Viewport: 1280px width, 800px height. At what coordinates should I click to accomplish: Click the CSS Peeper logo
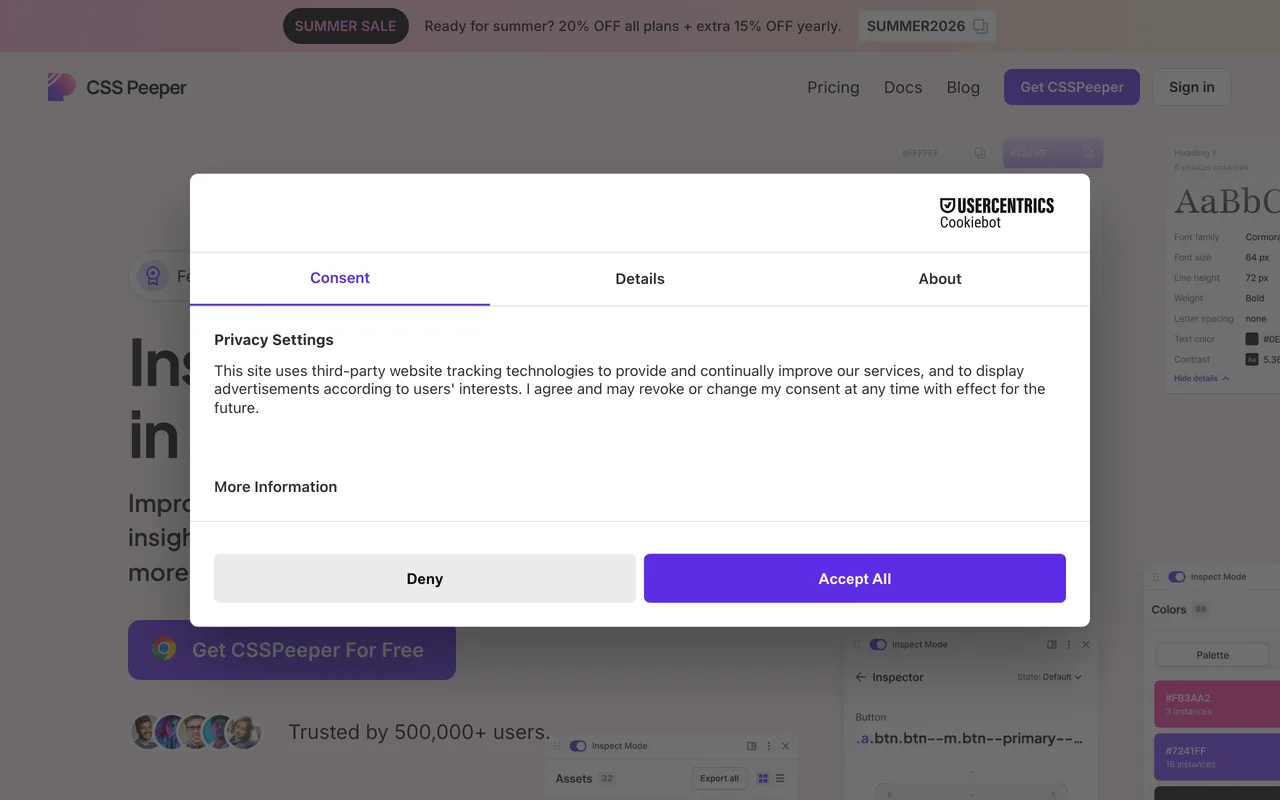[x=117, y=87]
